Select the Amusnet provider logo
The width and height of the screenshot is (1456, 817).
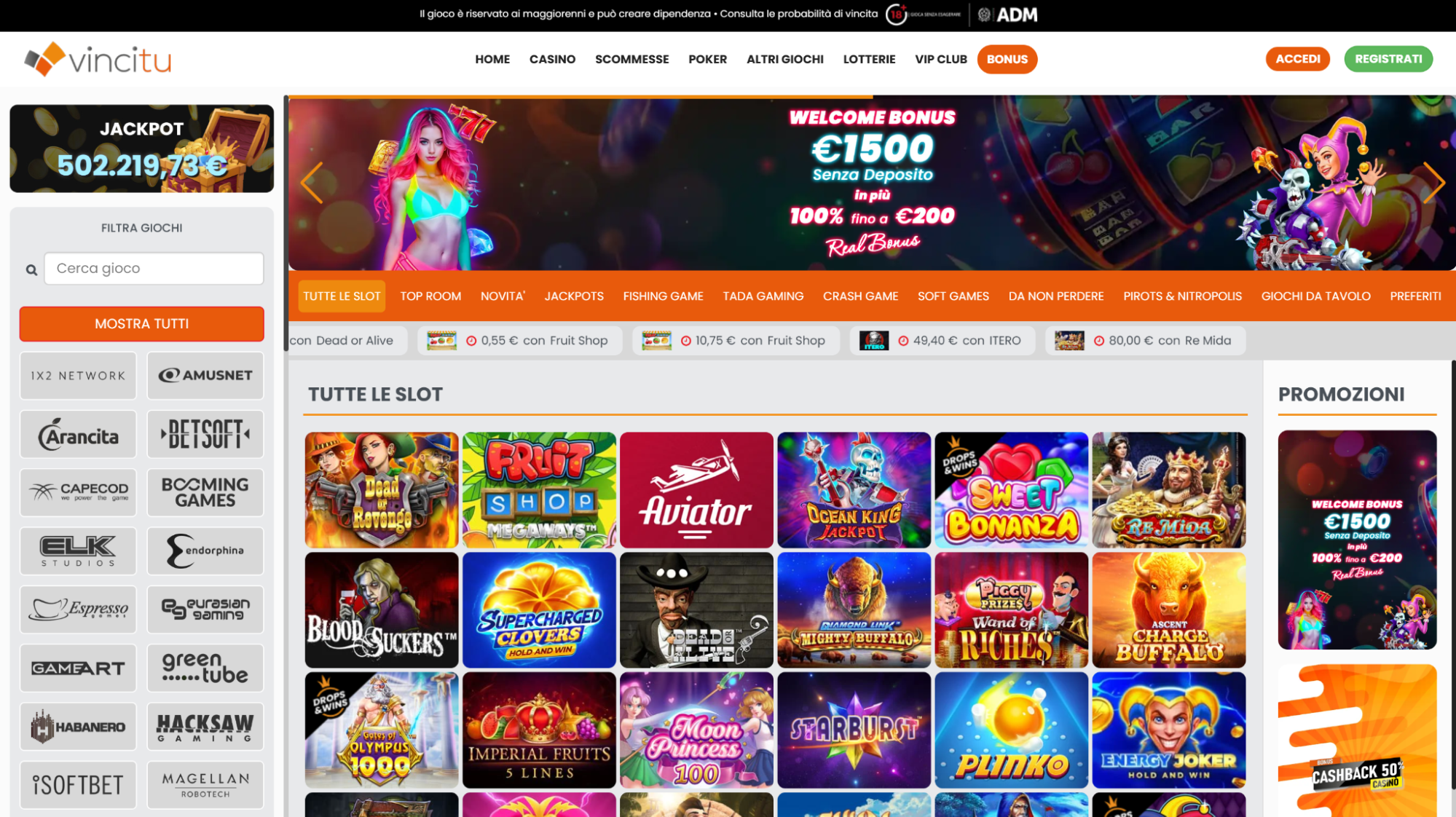(x=205, y=376)
